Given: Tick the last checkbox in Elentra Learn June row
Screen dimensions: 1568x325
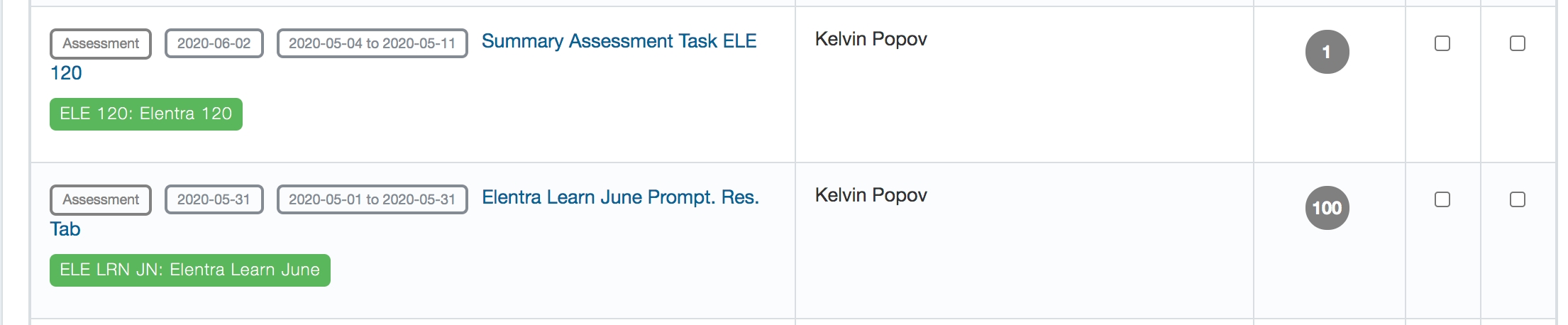Looking at the screenshot, I should (1518, 200).
